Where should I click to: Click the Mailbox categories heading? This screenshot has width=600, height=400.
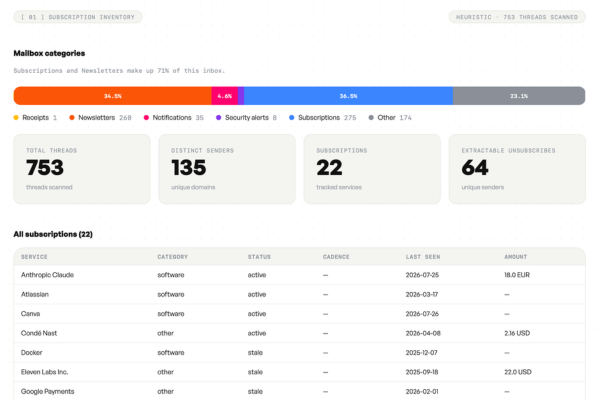click(49, 53)
